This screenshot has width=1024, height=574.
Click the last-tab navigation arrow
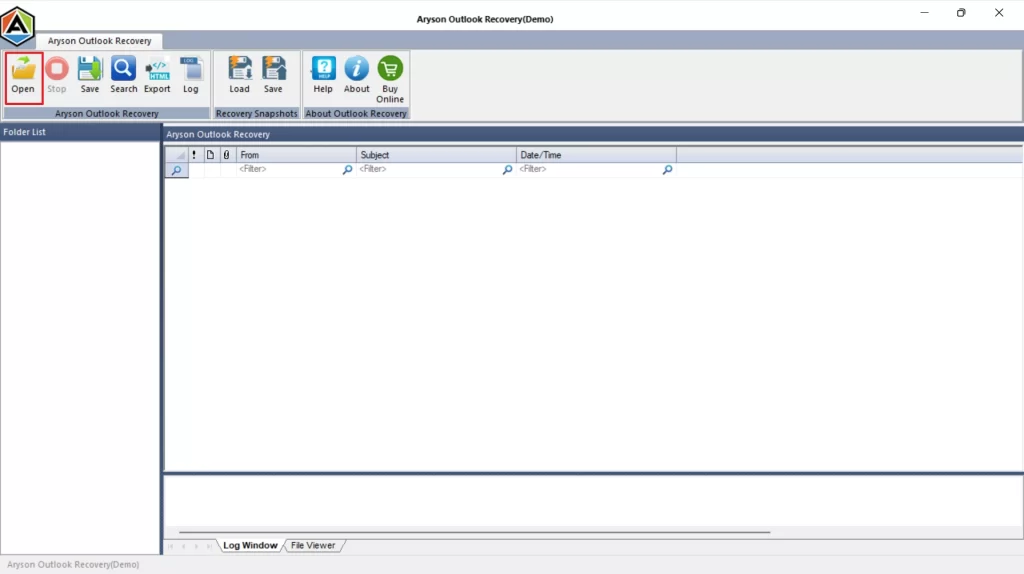209,546
